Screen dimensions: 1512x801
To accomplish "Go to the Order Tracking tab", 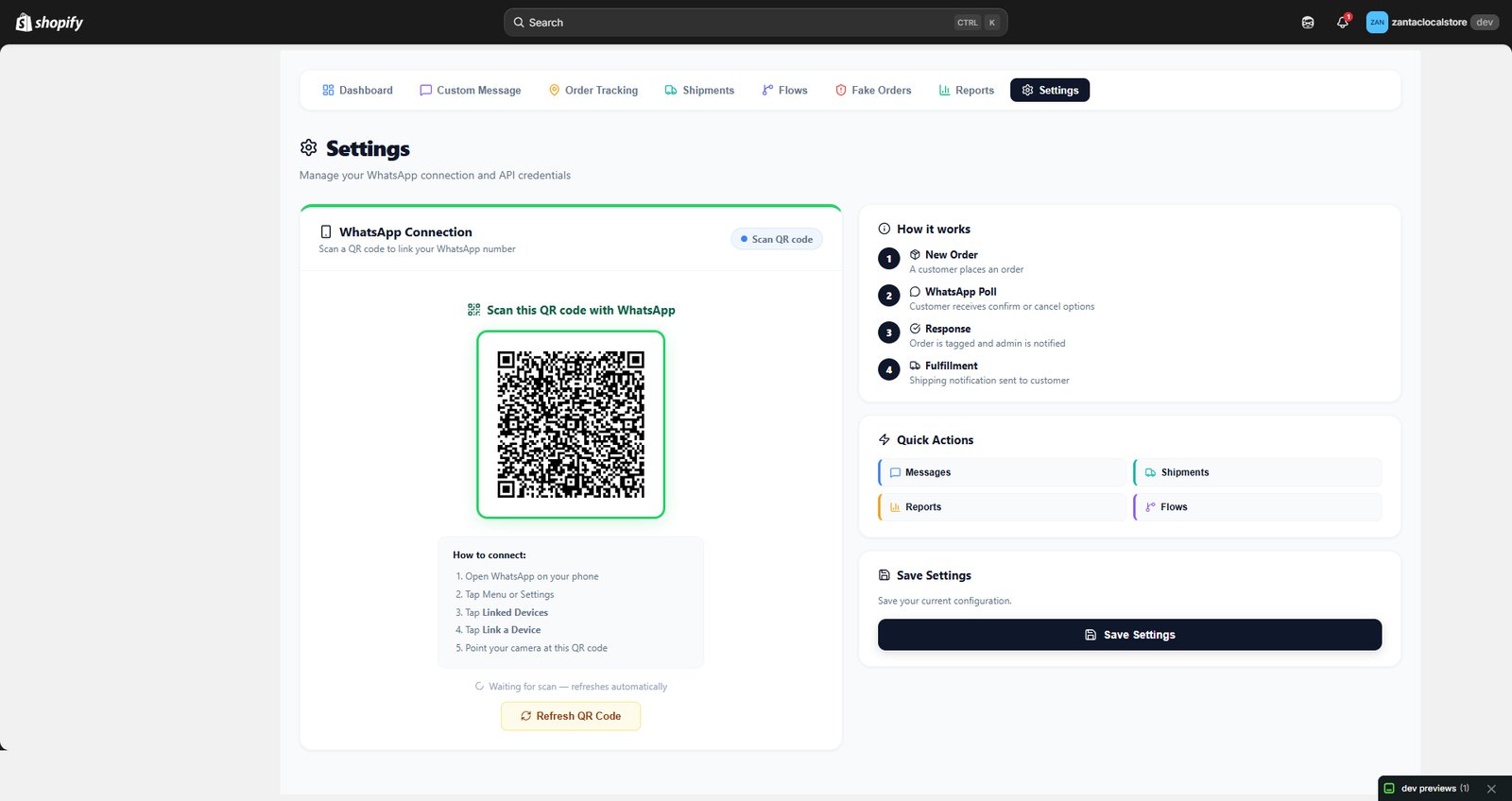I will point(593,91).
